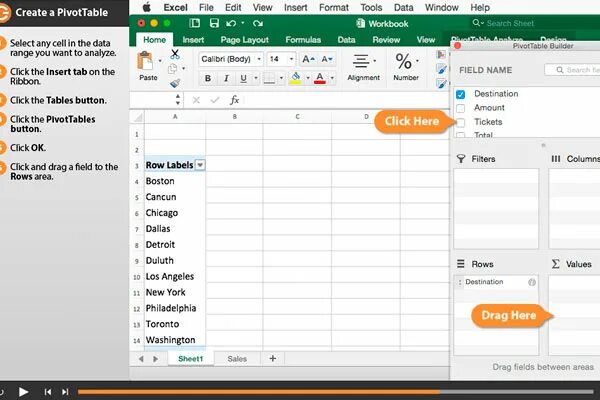This screenshot has height=400, width=600.
Task: Click the Save disk icon
Action: point(214,23)
